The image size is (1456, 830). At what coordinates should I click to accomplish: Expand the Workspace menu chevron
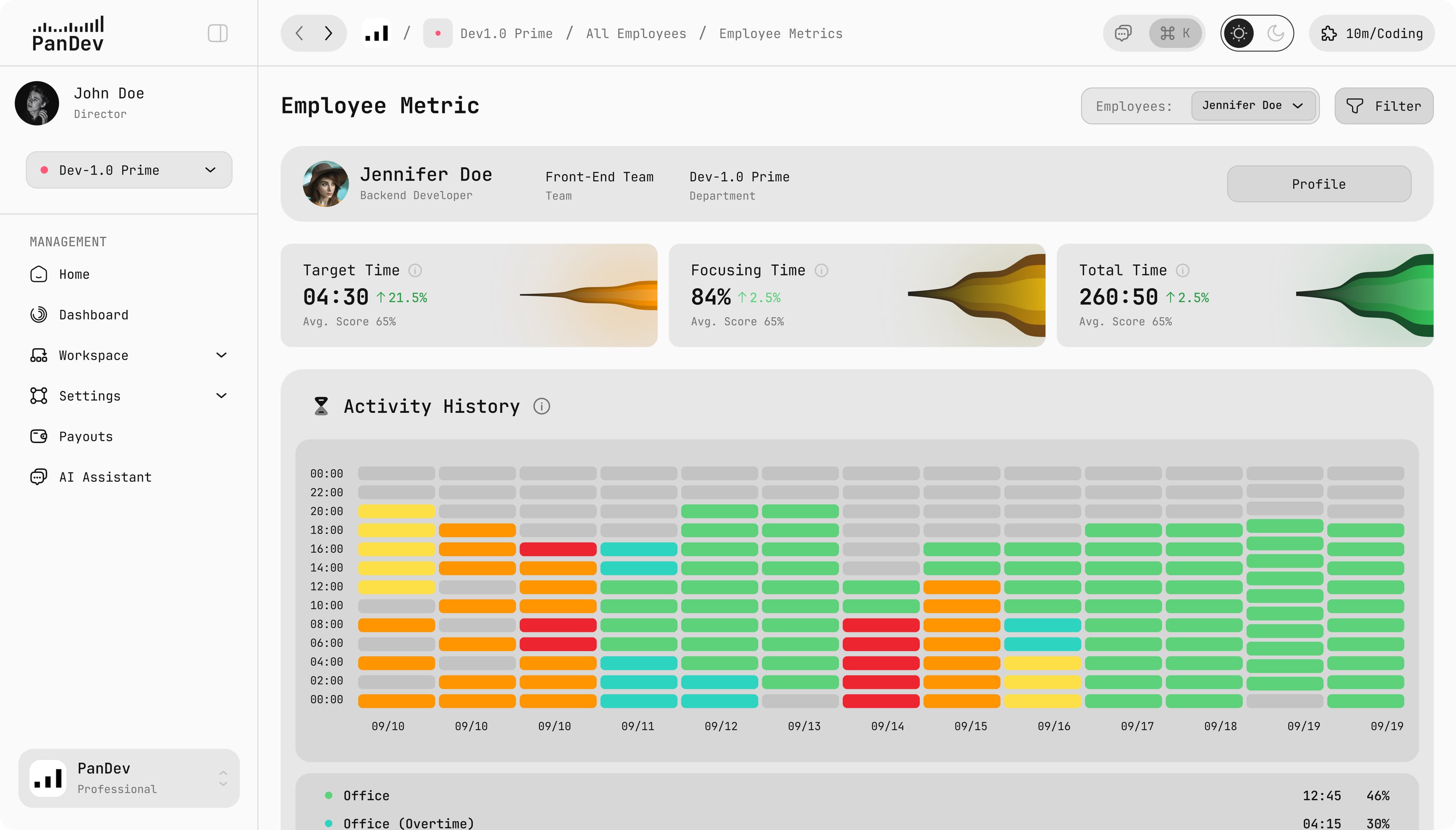click(221, 355)
